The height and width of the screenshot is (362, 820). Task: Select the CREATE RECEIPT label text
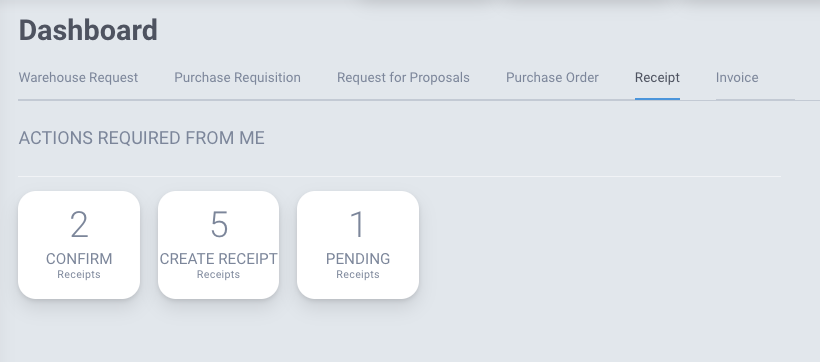219,259
